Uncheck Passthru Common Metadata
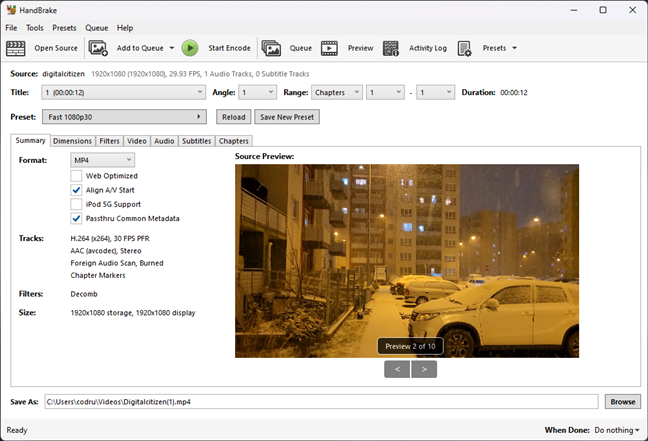This screenshot has width=648, height=441. 76,218
